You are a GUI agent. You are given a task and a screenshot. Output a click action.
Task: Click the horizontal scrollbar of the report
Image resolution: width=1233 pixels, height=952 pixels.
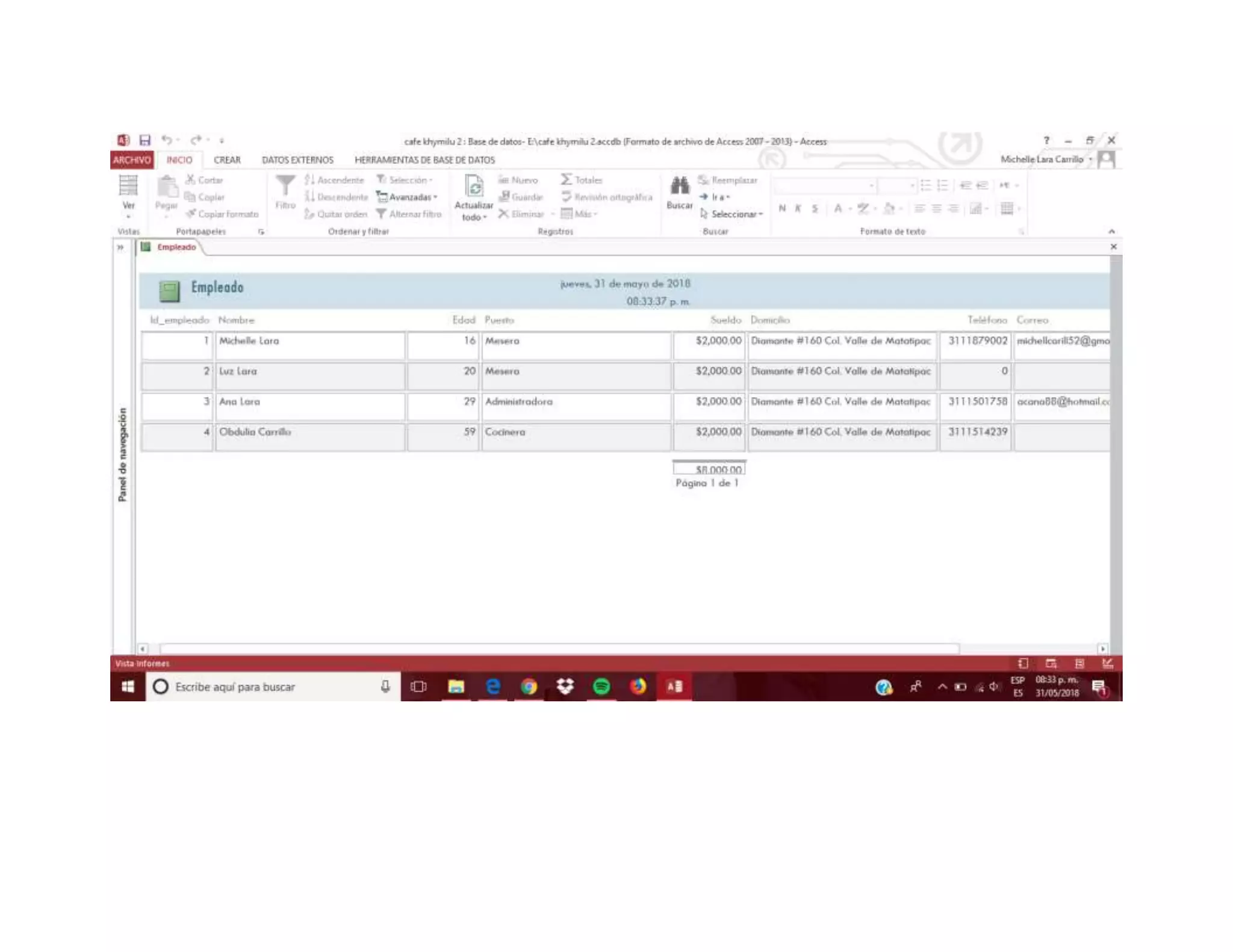pos(559,649)
